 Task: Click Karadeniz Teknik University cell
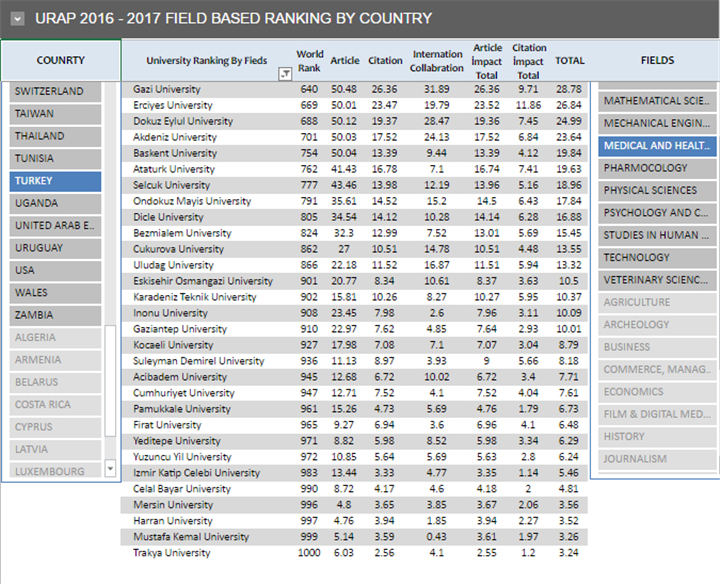[195, 297]
